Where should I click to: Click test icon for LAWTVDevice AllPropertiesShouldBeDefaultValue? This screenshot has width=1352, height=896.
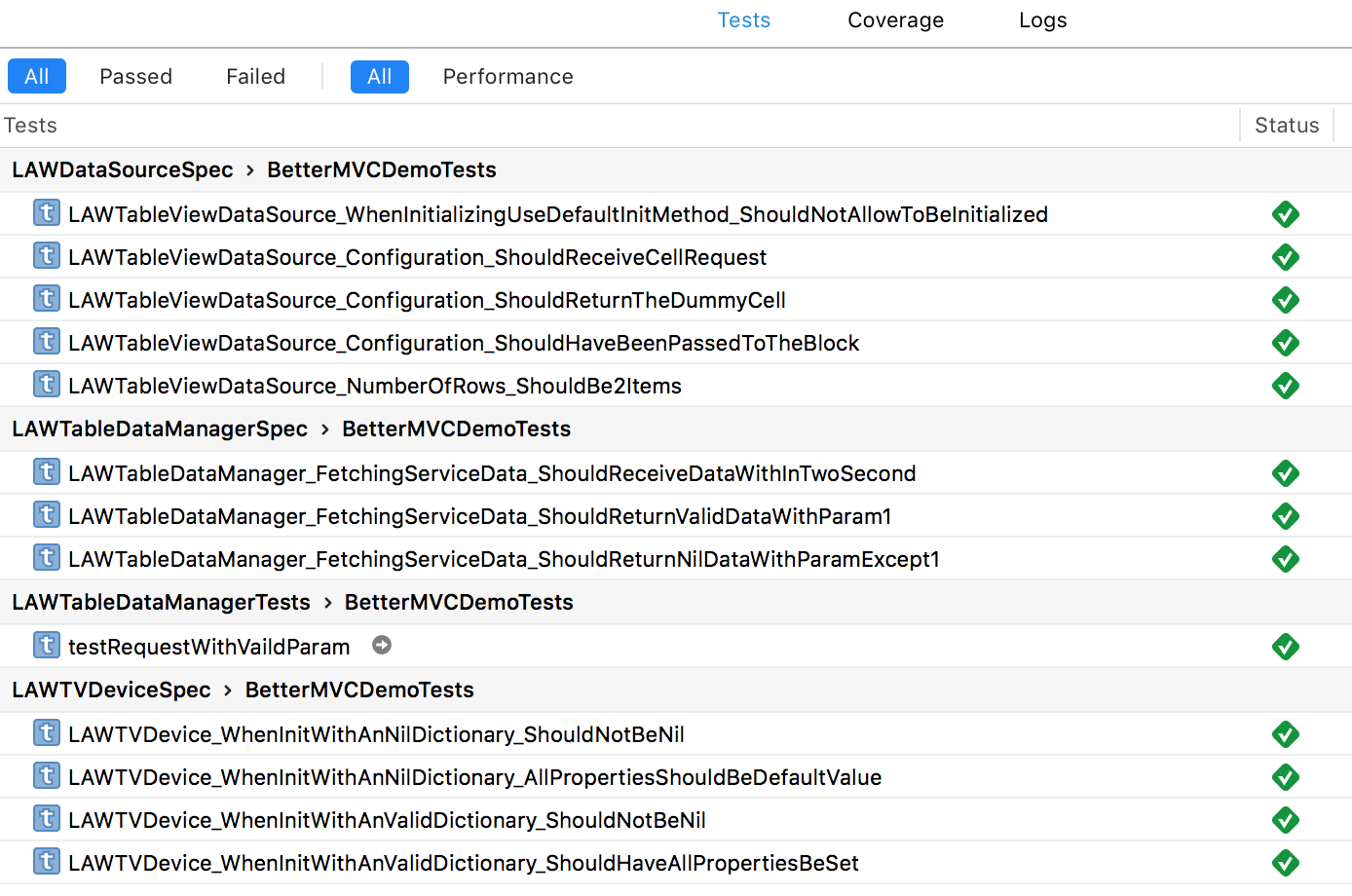[x=46, y=776]
